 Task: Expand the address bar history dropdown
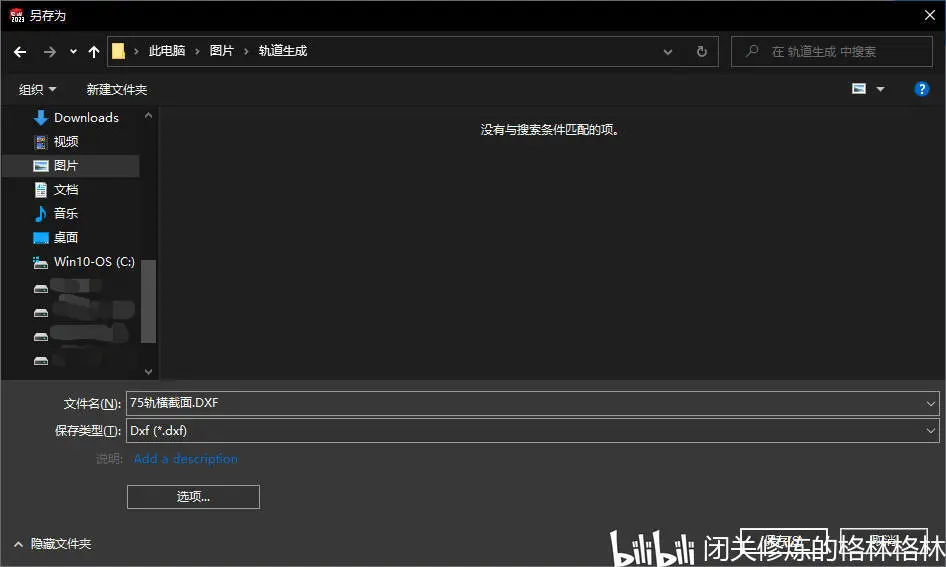coord(668,52)
